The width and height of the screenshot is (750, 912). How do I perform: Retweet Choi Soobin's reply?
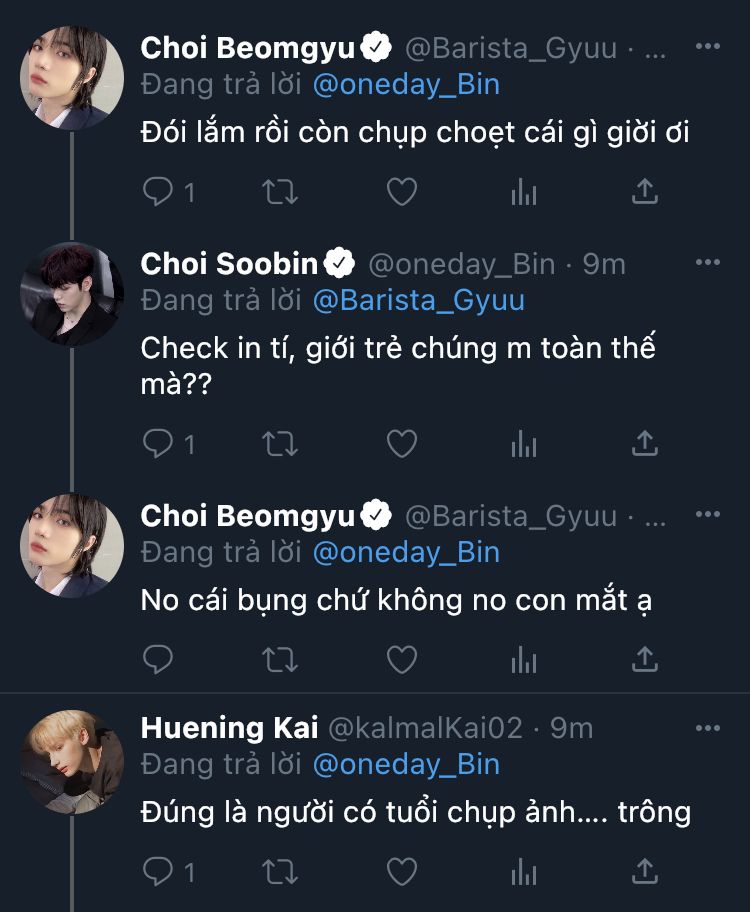(x=280, y=443)
